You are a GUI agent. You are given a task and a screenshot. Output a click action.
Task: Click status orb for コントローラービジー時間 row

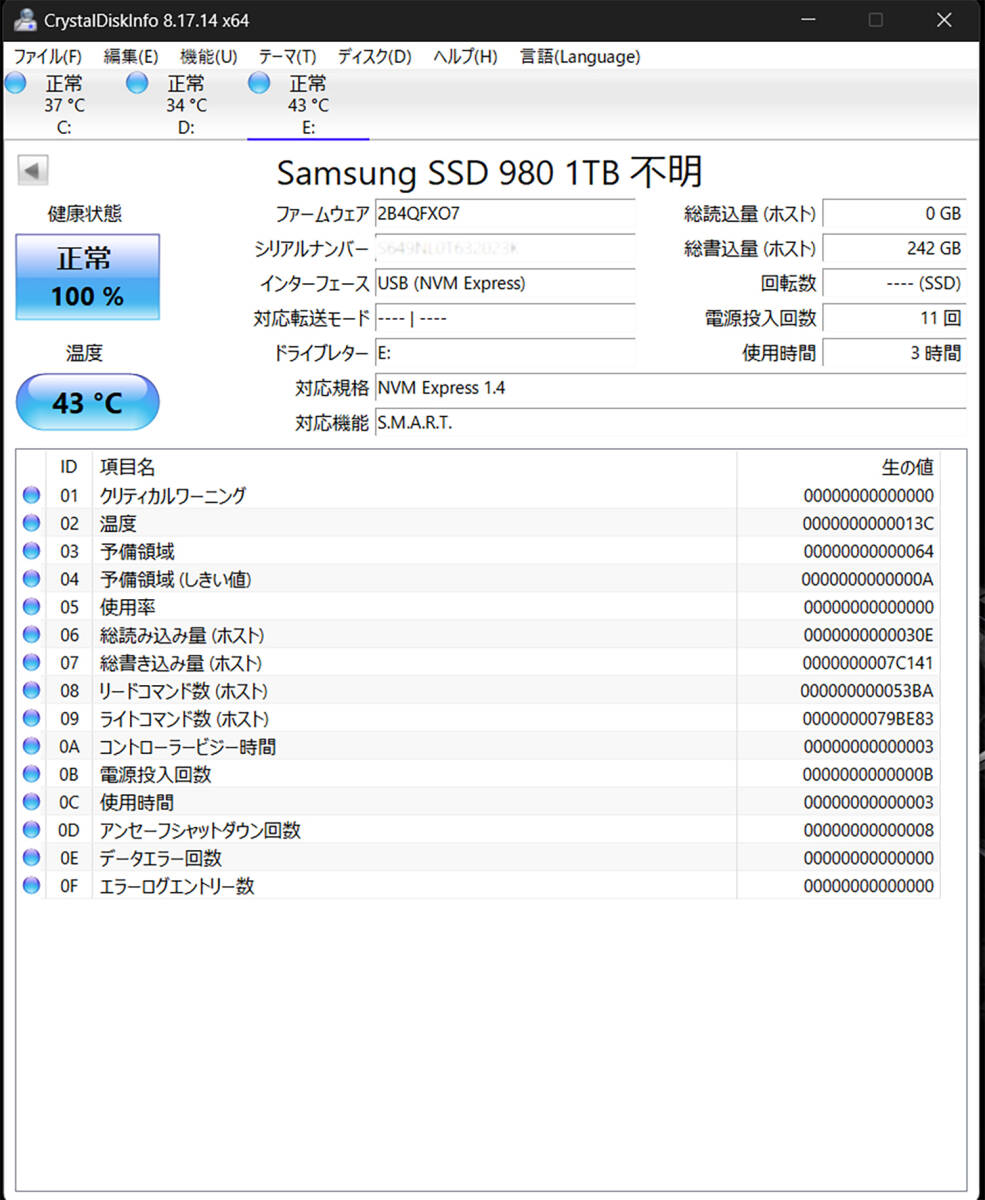coord(31,747)
